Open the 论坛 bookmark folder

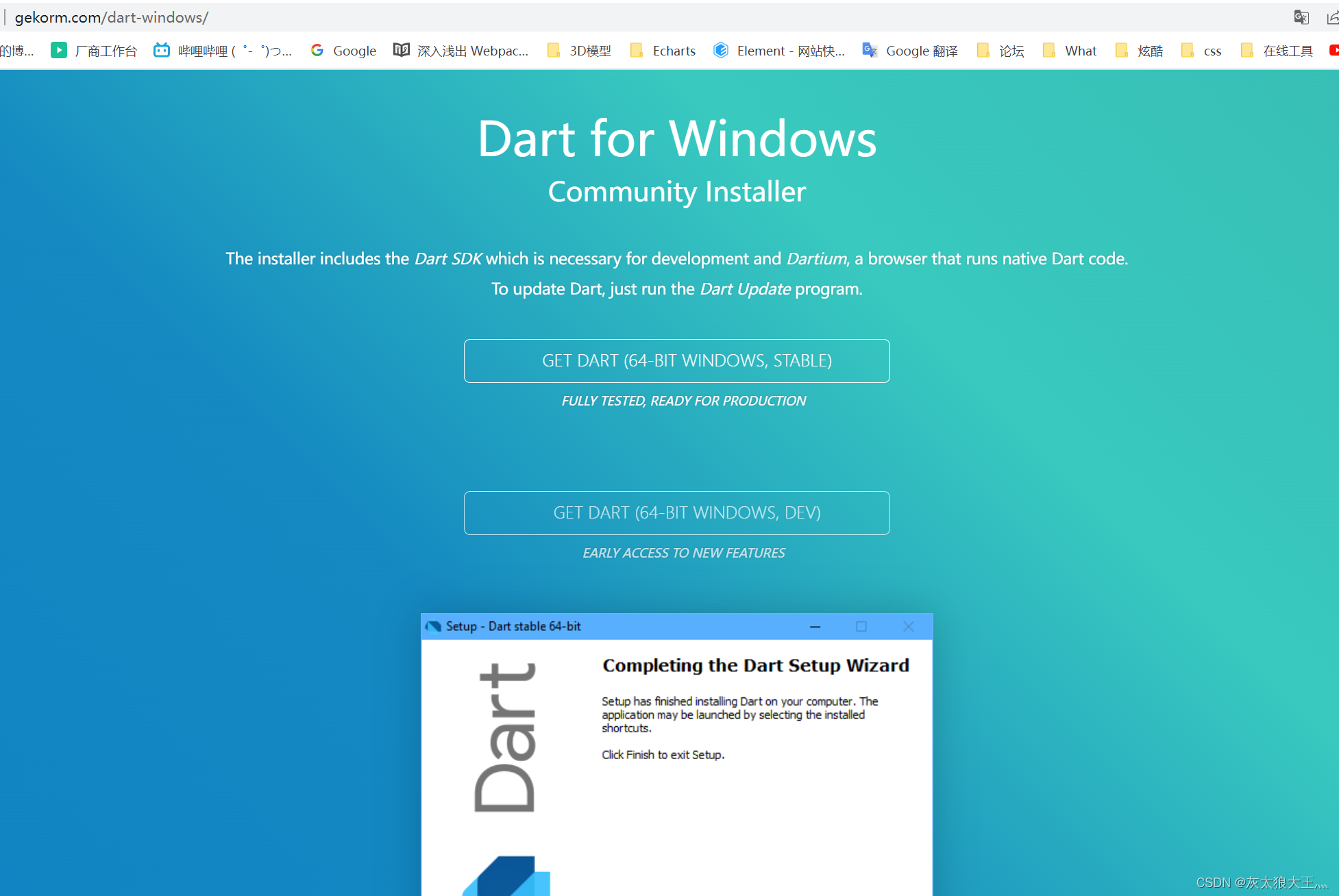click(x=1000, y=51)
